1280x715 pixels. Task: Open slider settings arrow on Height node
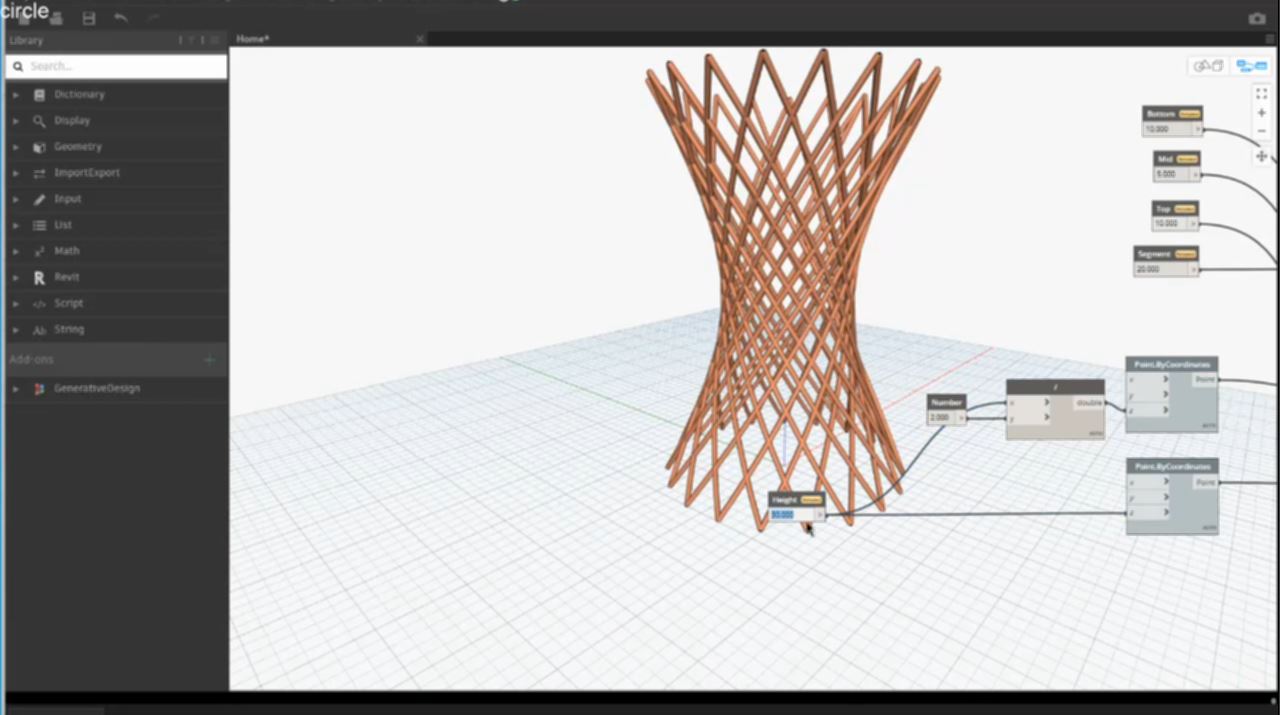coord(819,515)
